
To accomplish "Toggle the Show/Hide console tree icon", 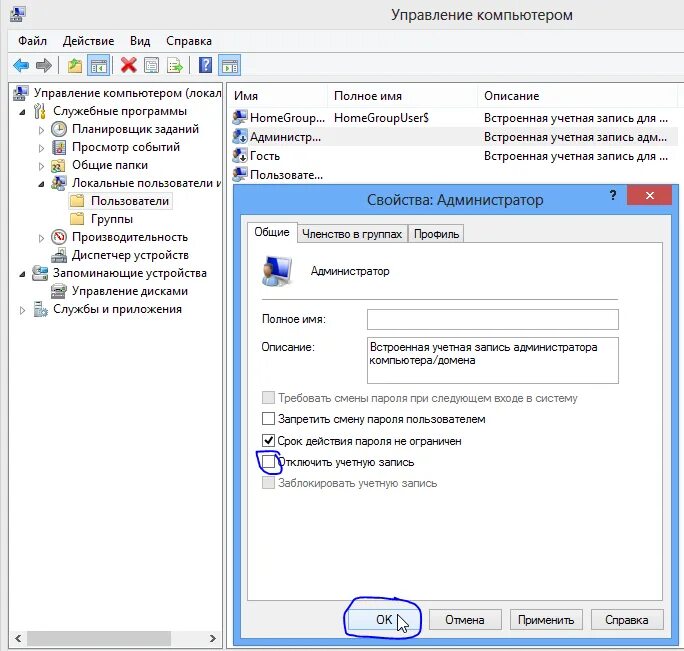I will [99, 66].
